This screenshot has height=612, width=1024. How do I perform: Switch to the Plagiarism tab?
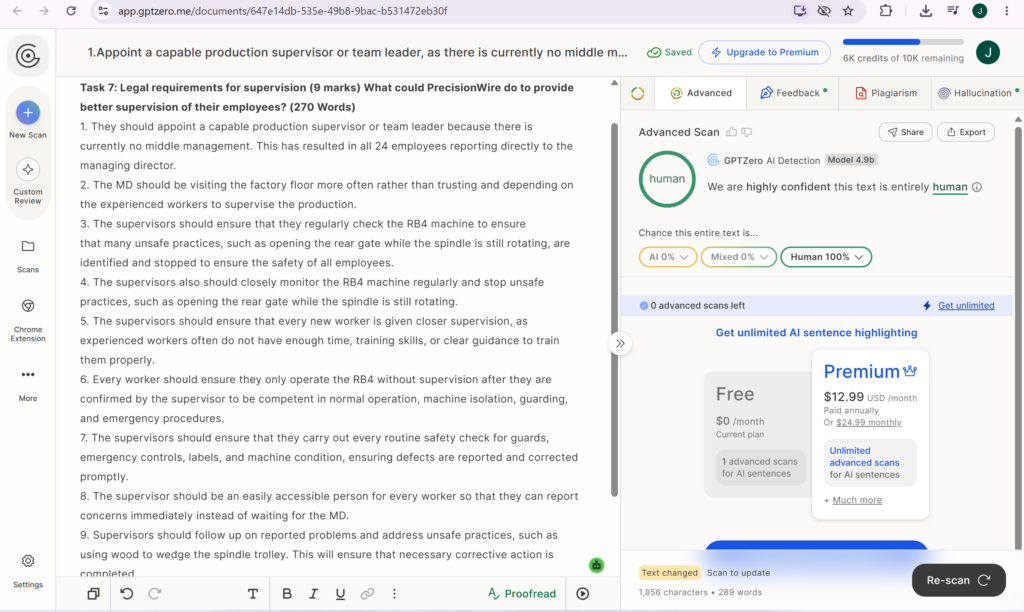coord(886,93)
